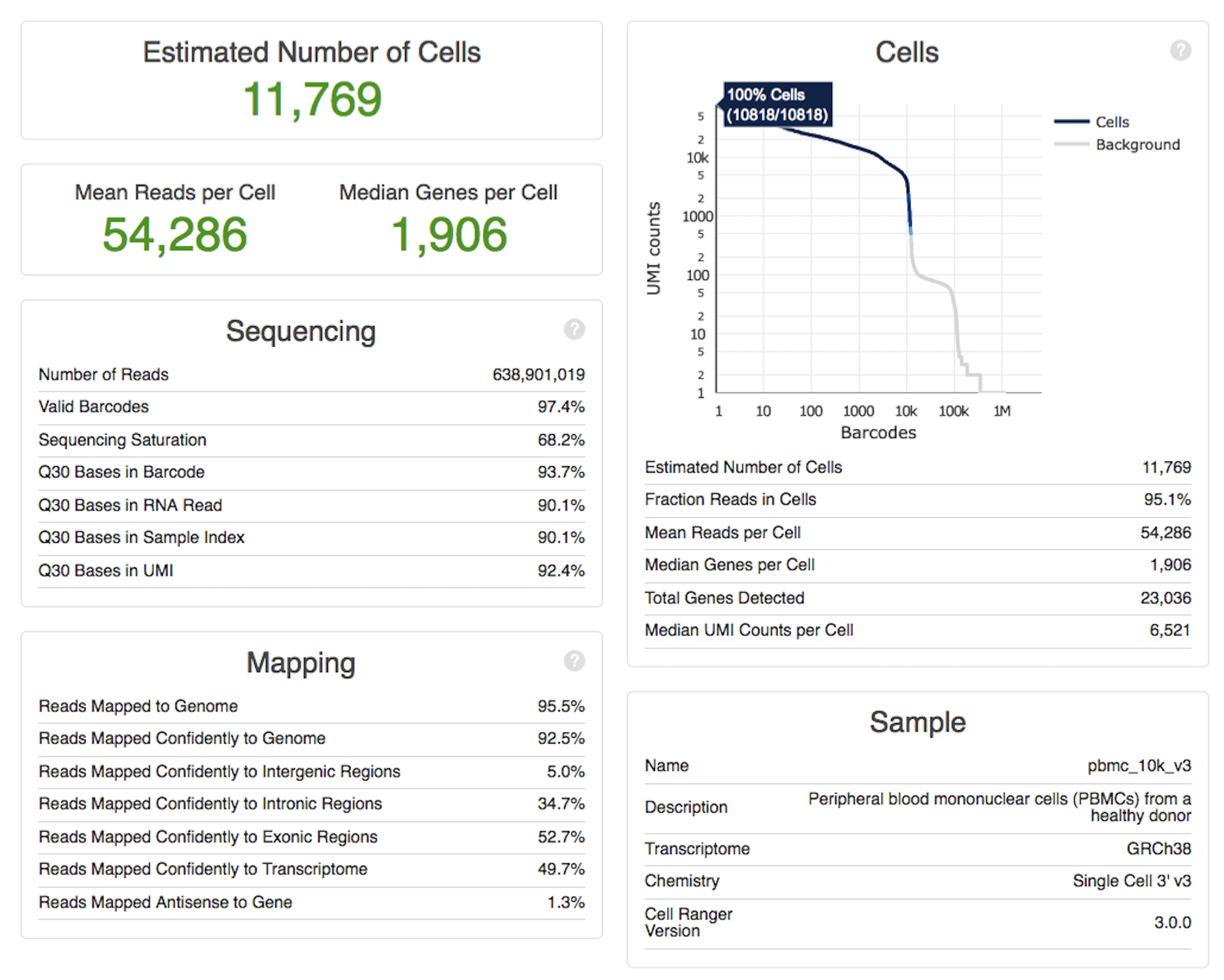Image resolution: width=1224 pixels, height=980 pixels.
Task: Toggle the Background legend entry
Action: click(x=1117, y=144)
